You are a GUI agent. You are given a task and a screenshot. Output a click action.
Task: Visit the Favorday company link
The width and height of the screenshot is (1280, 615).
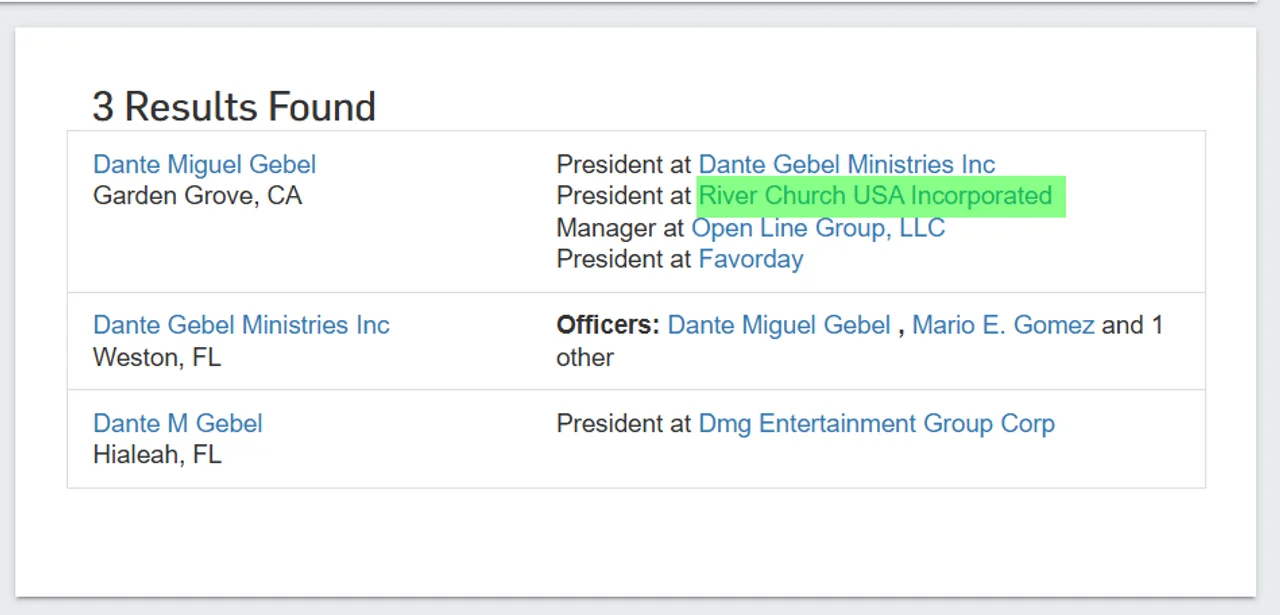pos(750,260)
